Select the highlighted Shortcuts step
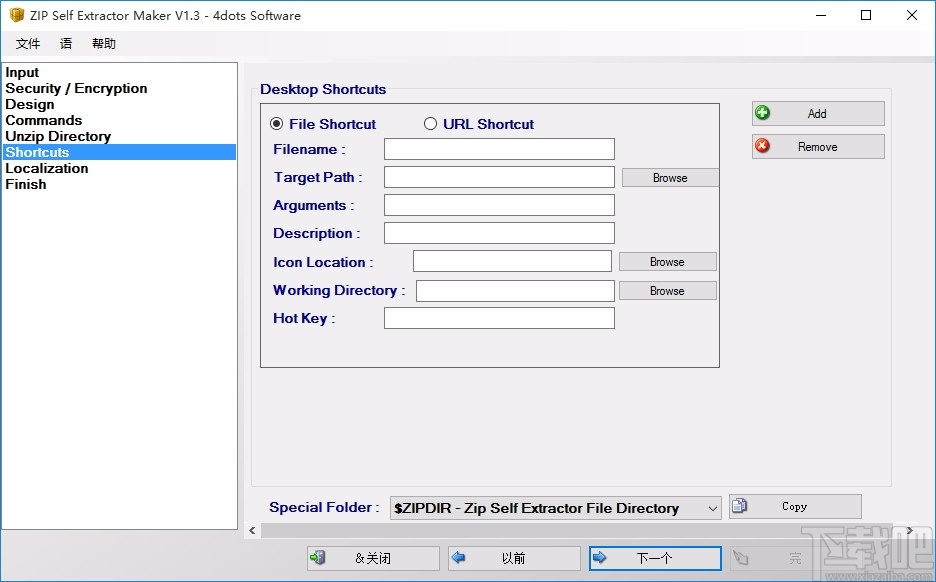 tap(119, 152)
